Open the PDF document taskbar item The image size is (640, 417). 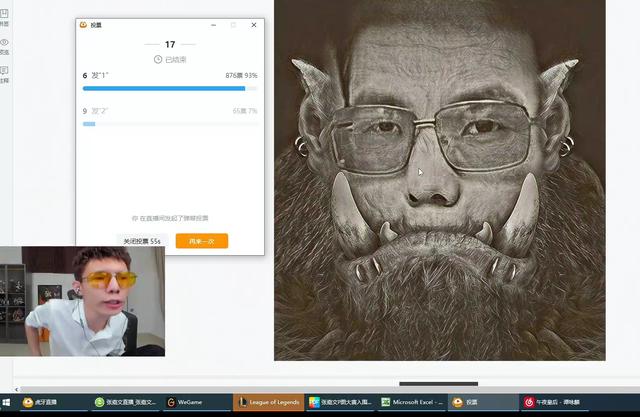coord(341,402)
